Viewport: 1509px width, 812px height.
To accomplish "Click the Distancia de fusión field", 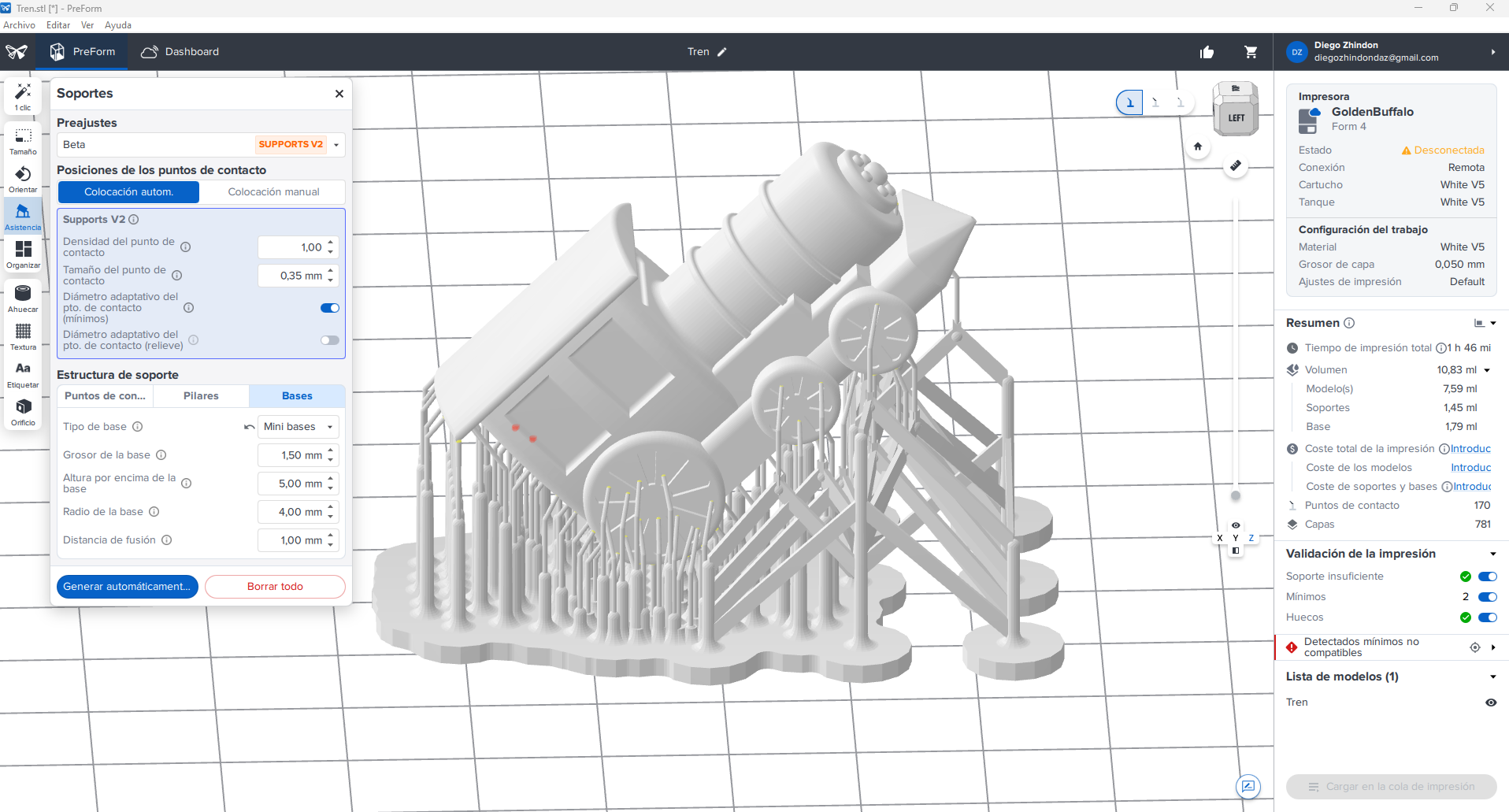I will pos(298,540).
